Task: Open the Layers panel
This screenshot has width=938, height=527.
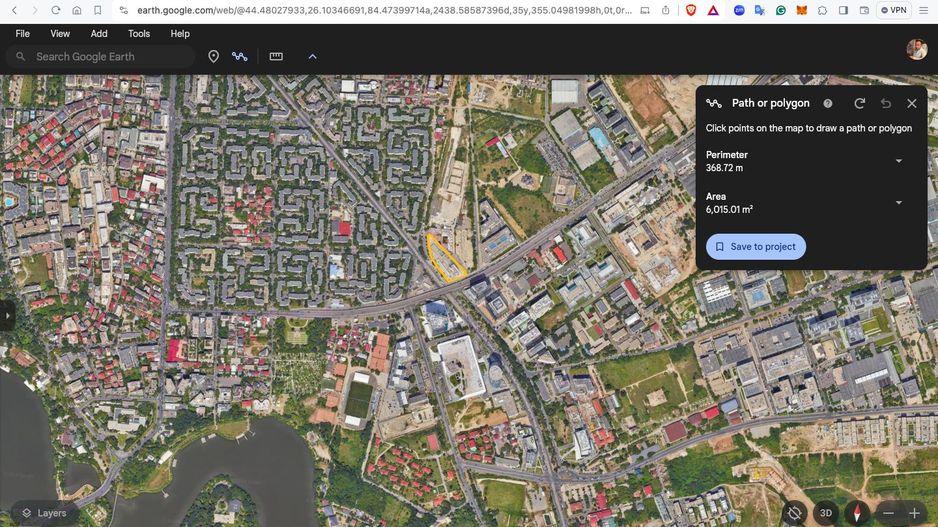Action: 42,513
